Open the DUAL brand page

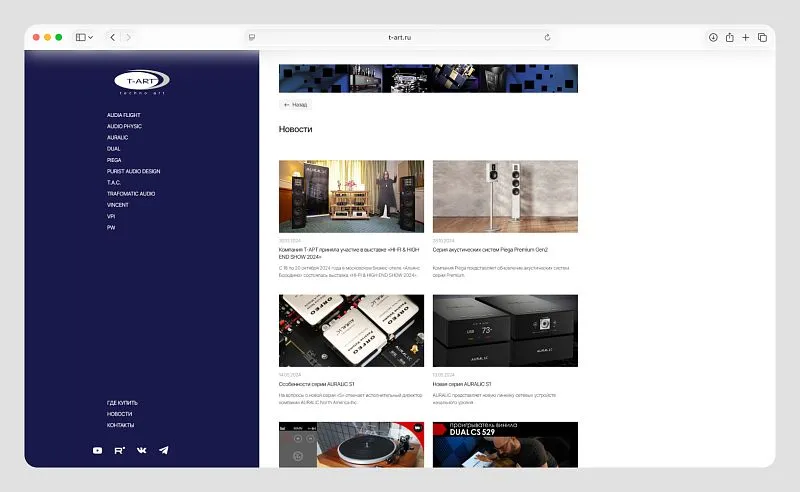click(113, 149)
